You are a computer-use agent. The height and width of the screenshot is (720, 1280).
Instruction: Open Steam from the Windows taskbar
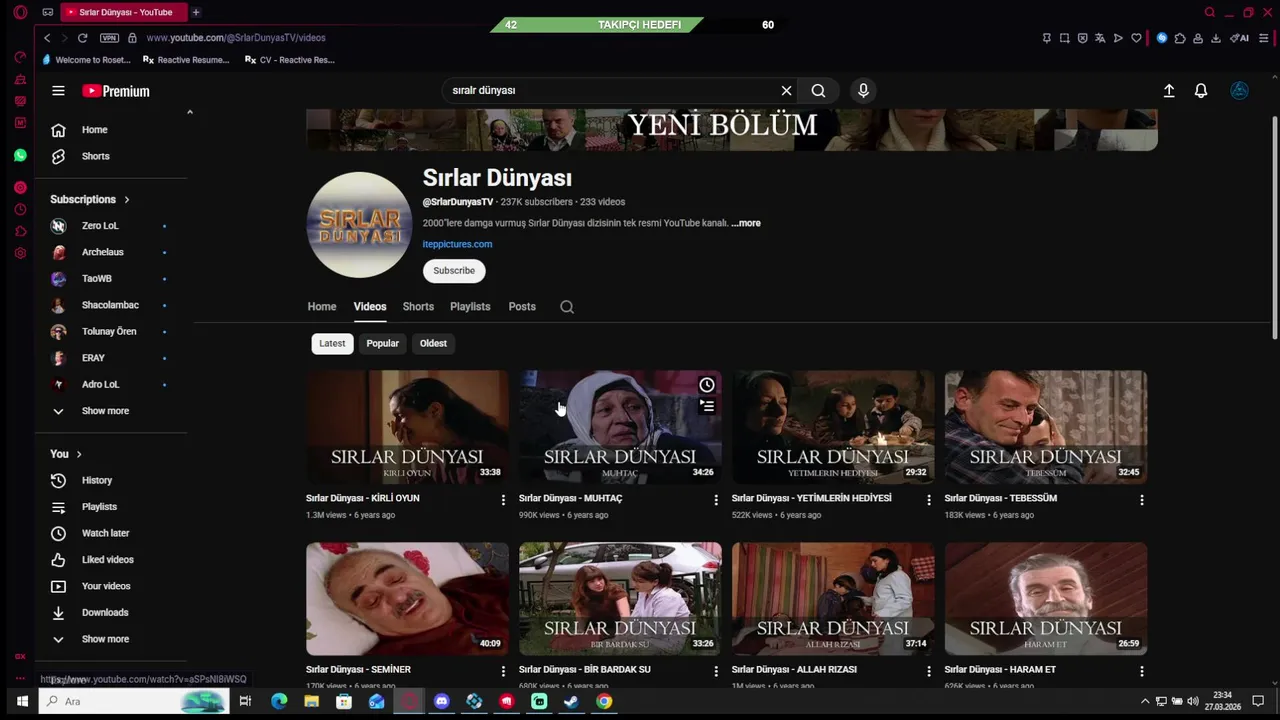[571, 702]
